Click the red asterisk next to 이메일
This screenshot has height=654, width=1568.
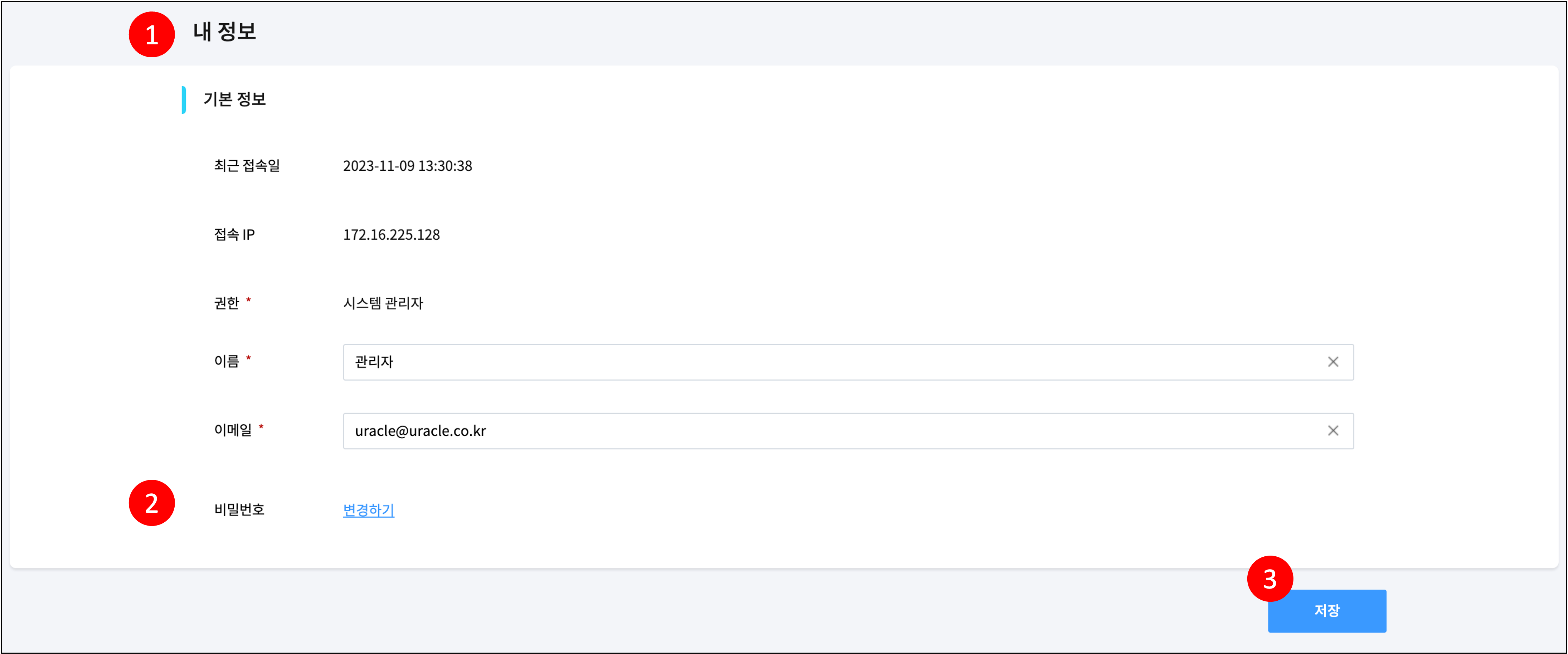pyautogui.click(x=262, y=428)
